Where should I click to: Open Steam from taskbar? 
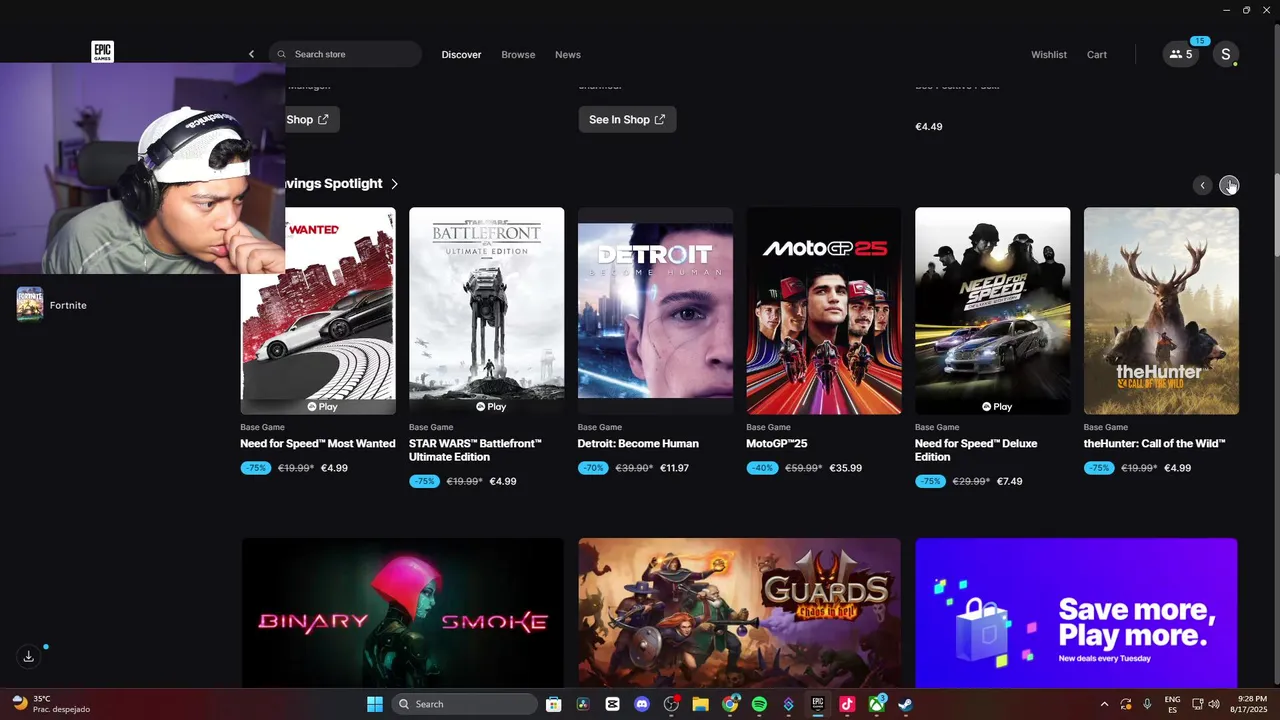pyautogui.click(x=905, y=704)
